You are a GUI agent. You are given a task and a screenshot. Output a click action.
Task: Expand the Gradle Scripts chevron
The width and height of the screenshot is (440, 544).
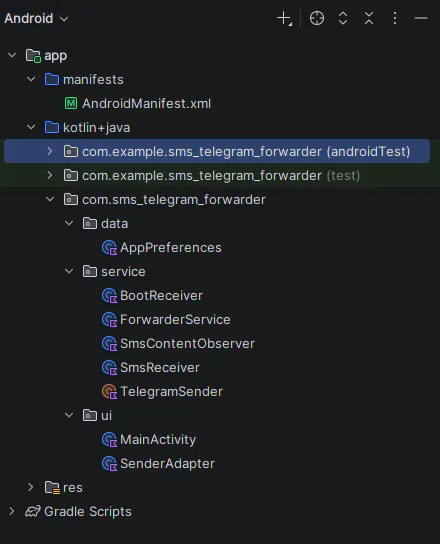click(11, 511)
